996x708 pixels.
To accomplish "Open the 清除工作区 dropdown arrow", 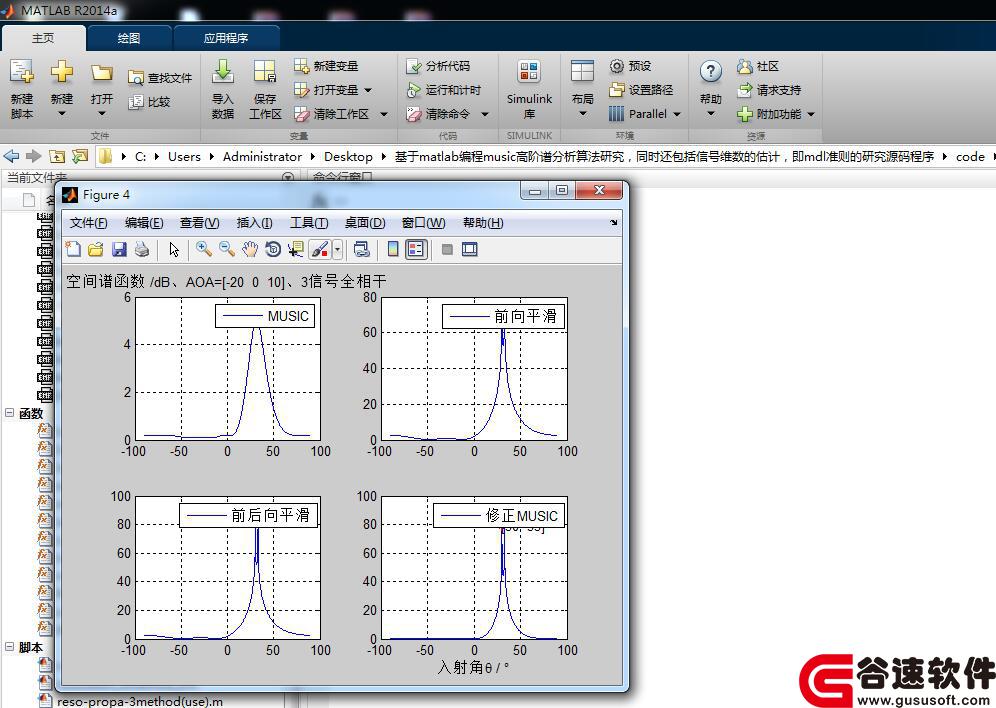I will tap(384, 114).
